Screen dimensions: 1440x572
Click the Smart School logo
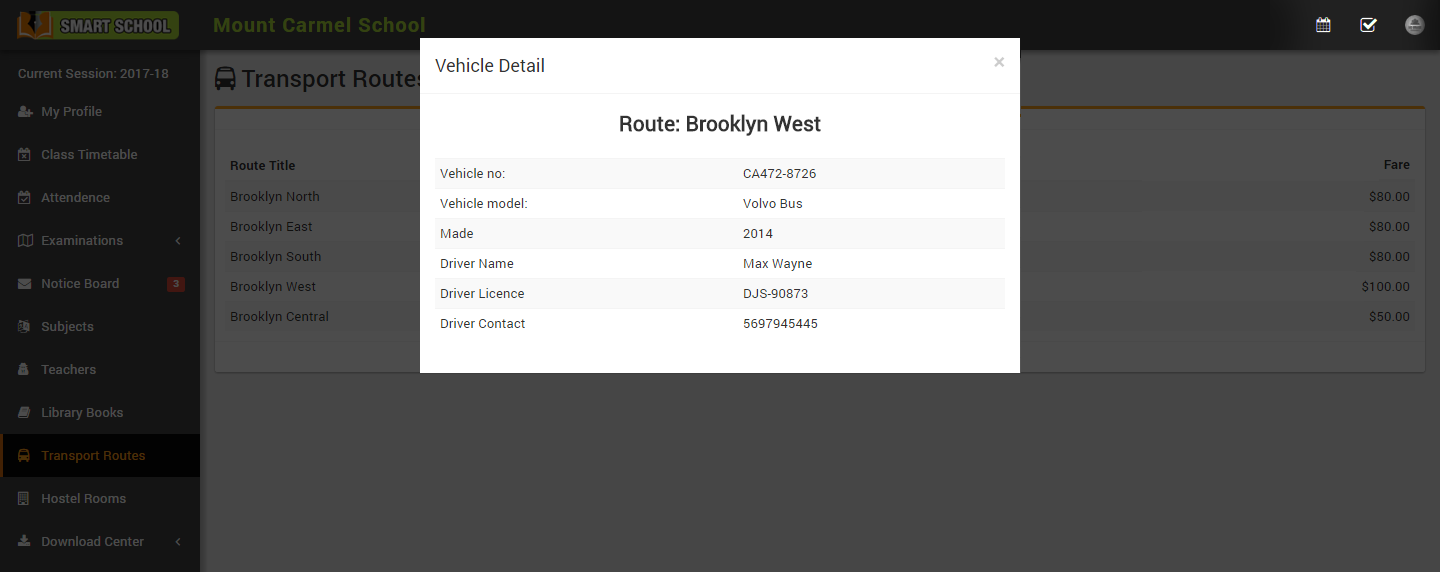98,25
